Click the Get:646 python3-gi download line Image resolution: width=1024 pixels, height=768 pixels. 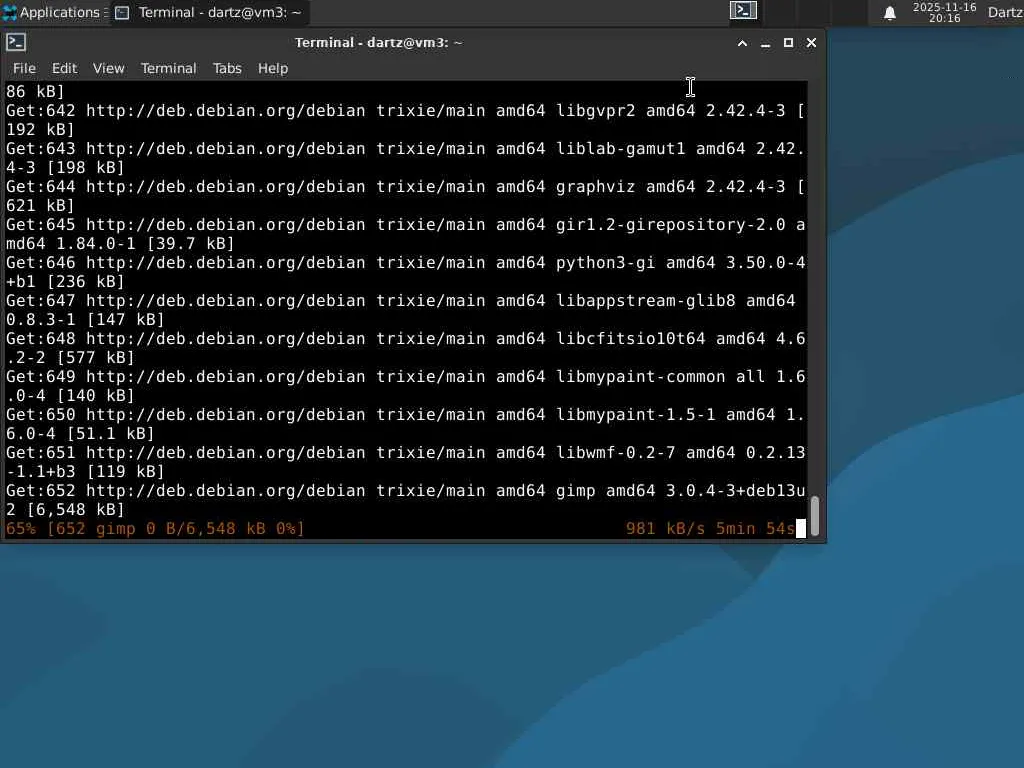point(406,272)
